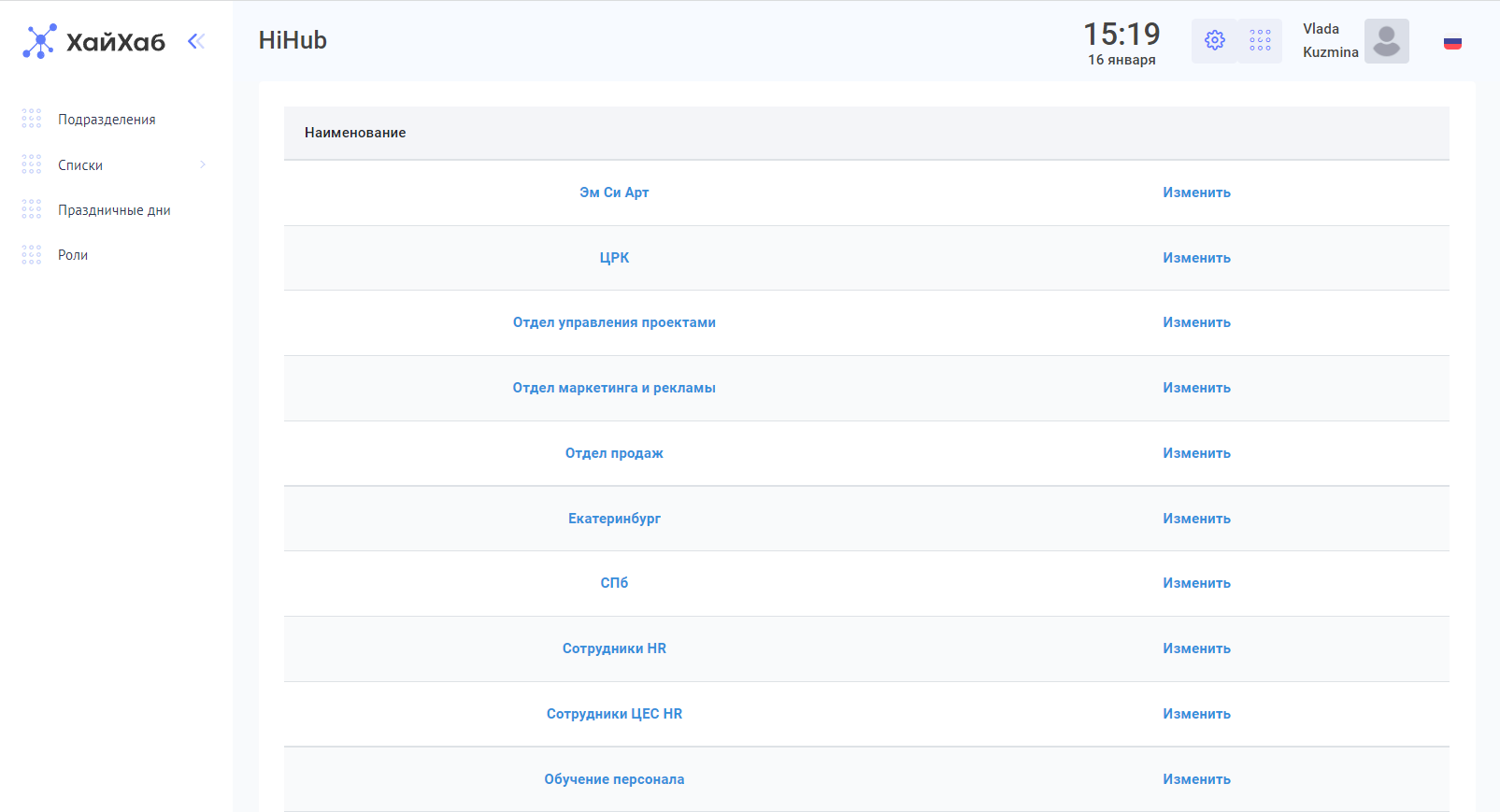The width and height of the screenshot is (1500, 812).
Task: Open Отдел продаж department
Action: (x=614, y=453)
